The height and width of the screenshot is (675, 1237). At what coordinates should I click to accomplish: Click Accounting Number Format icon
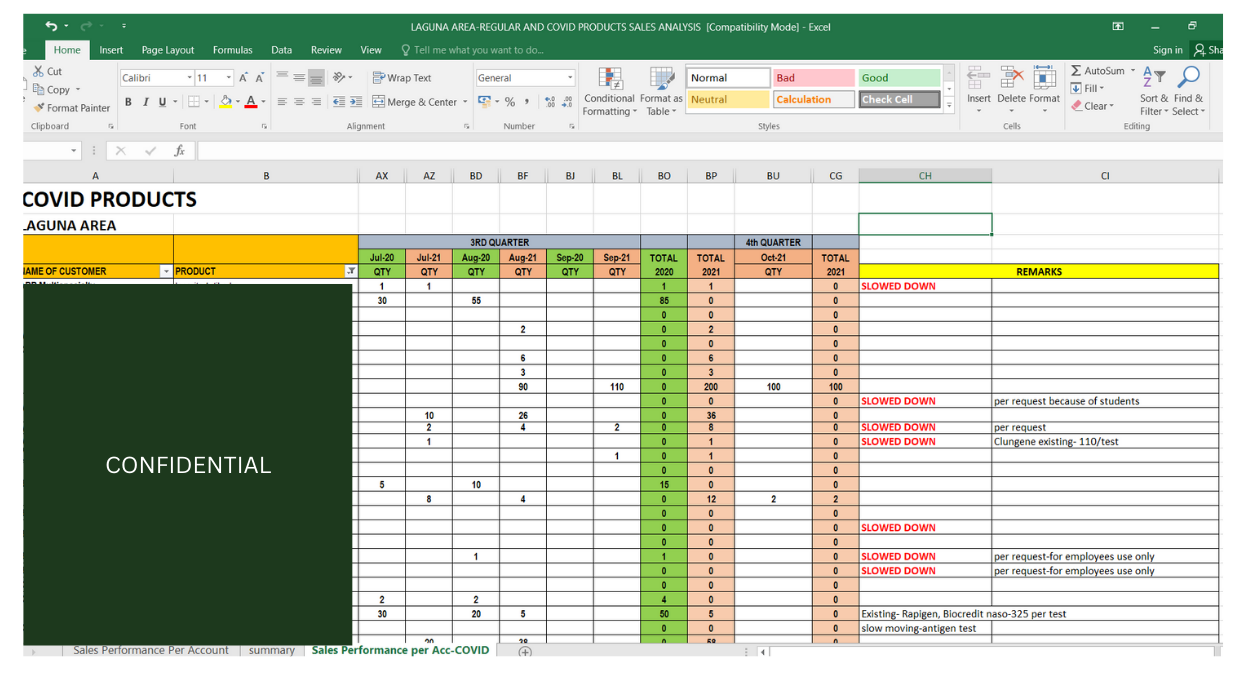pyautogui.click(x=485, y=102)
